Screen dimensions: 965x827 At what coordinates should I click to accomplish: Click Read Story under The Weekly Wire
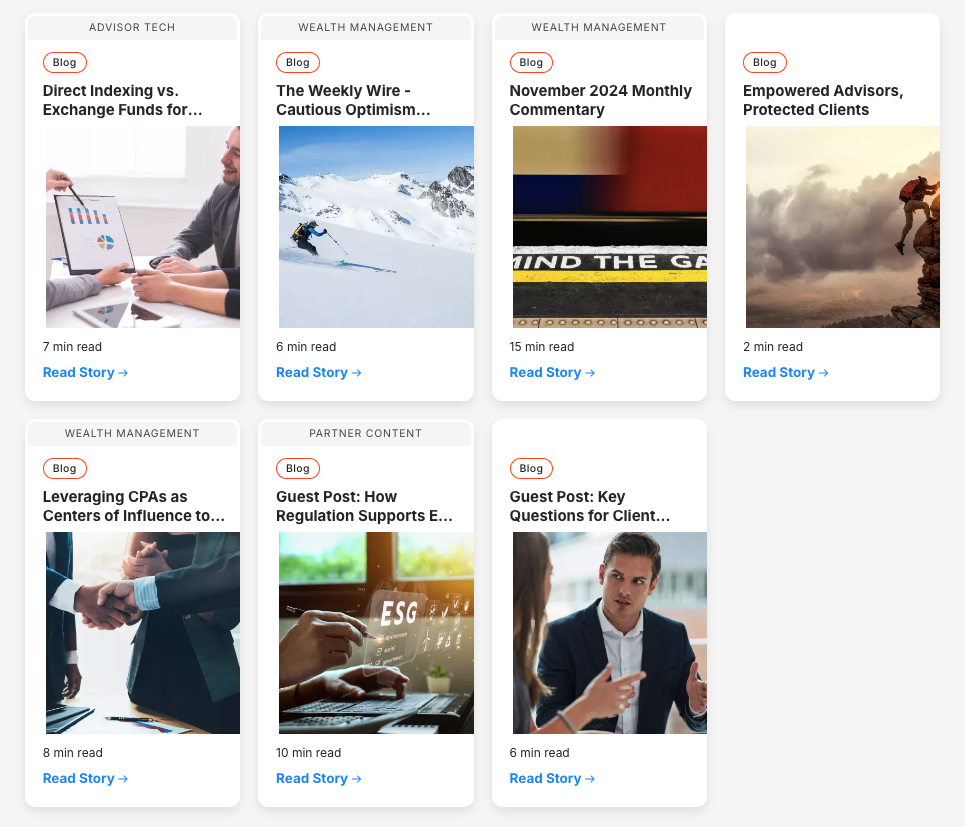(x=318, y=373)
